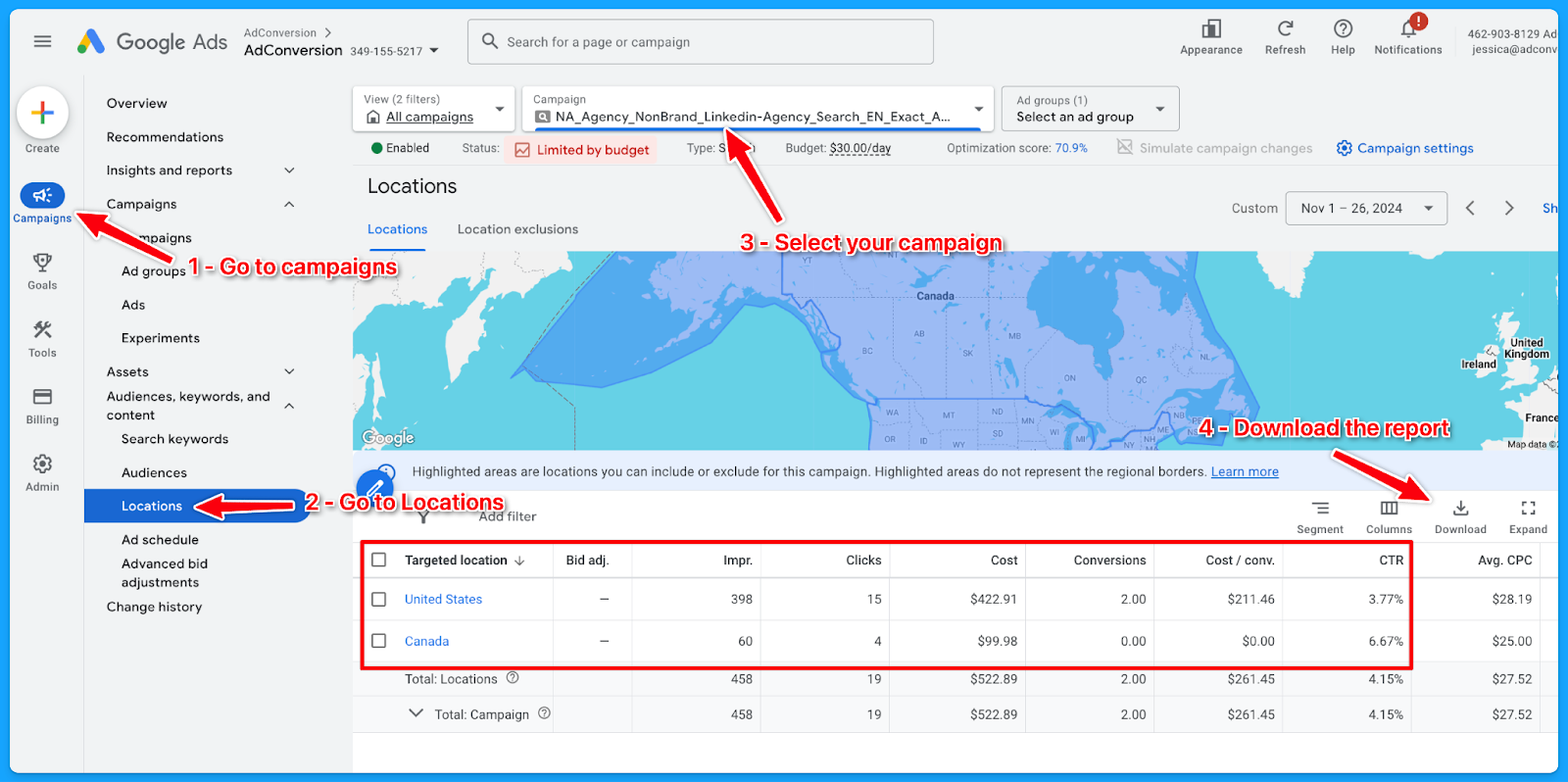Screen dimensions: 1568x782
Task: Click the Segment icon
Action: (x=1320, y=508)
